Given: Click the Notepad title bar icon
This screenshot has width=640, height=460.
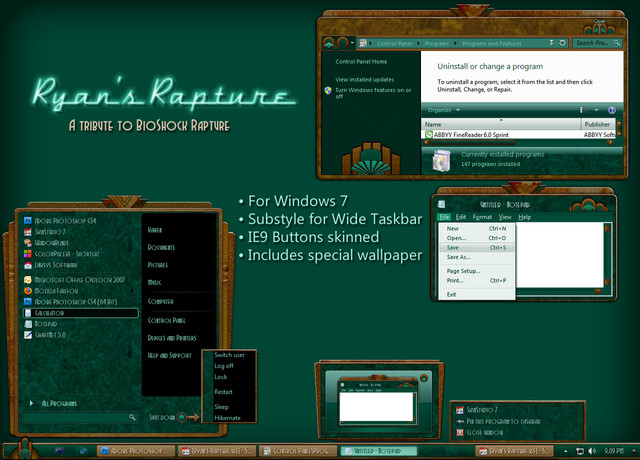Looking at the screenshot, I should click(x=441, y=204).
